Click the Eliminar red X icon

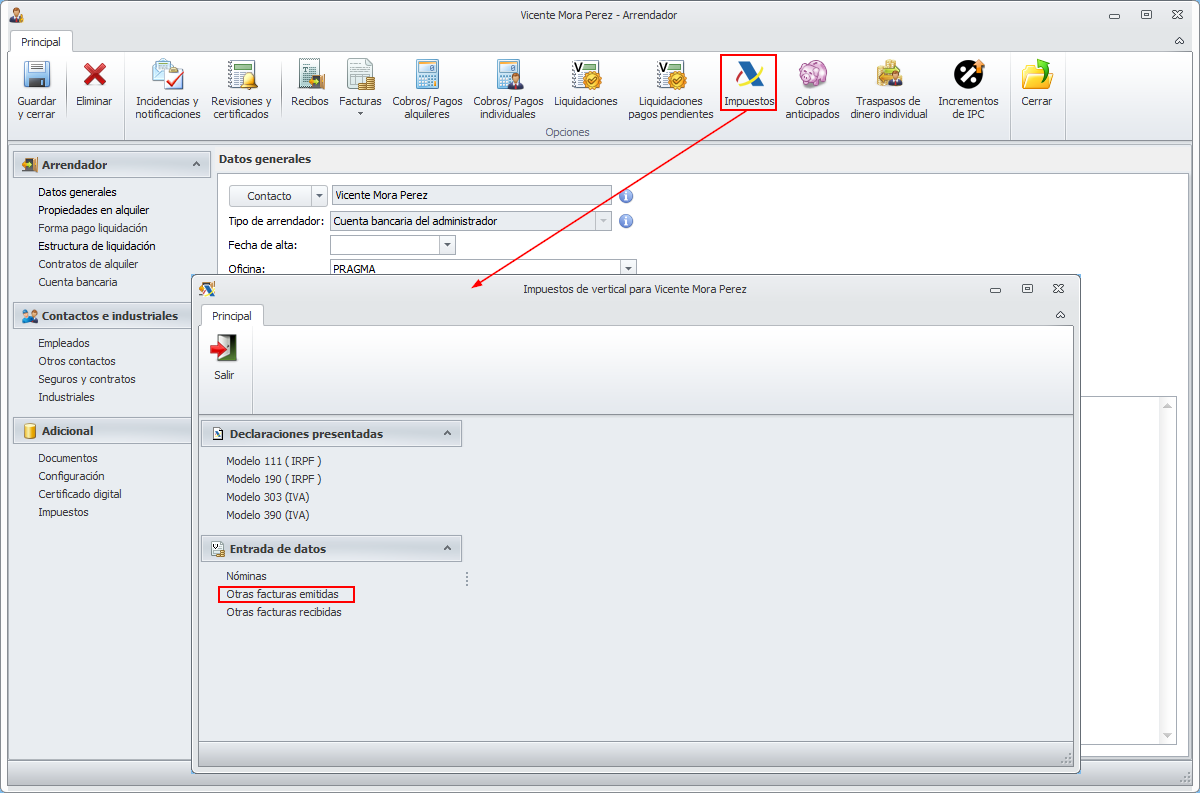pos(95,76)
